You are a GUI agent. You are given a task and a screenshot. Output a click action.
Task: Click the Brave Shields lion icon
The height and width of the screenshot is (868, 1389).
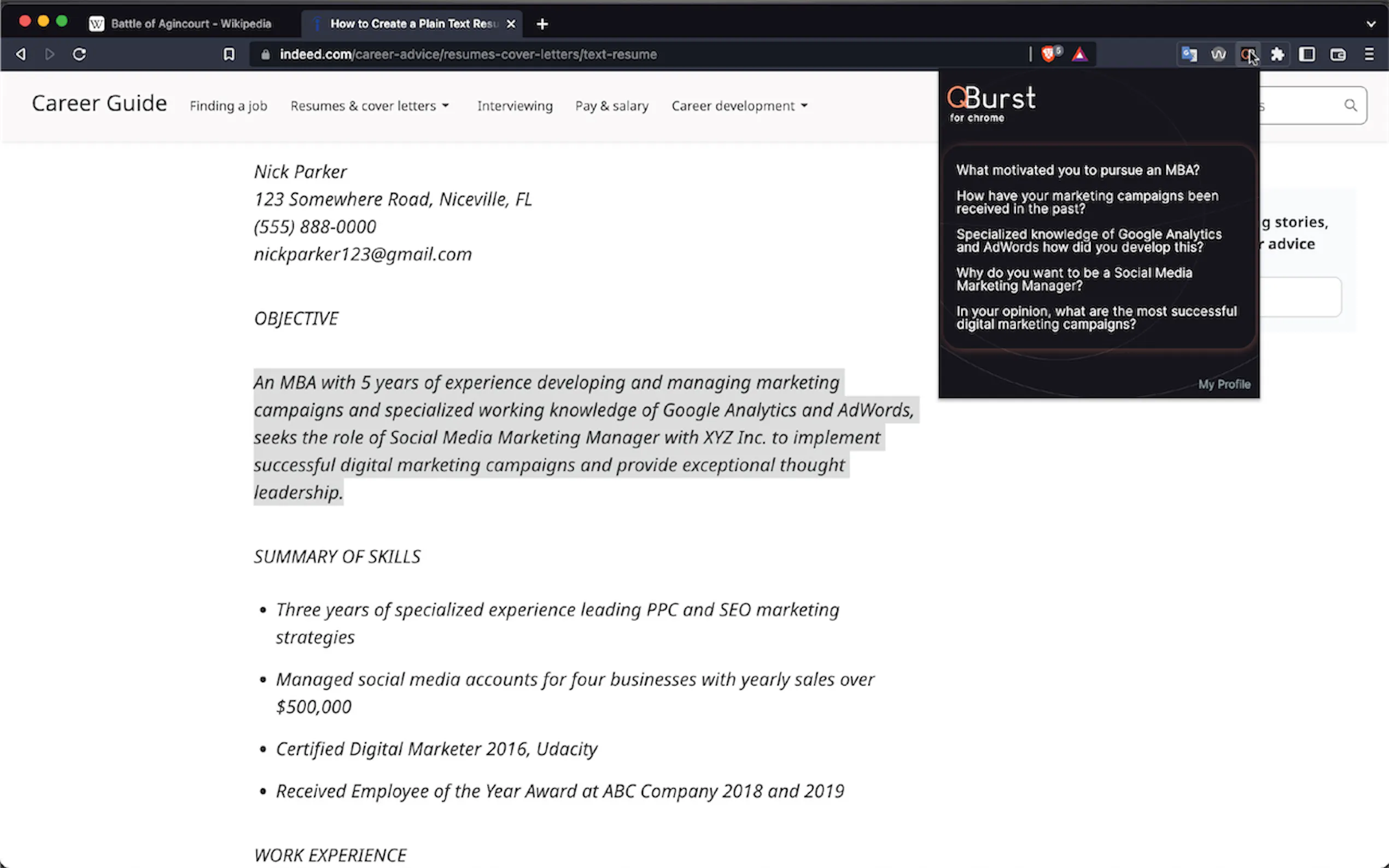pos(1049,54)
